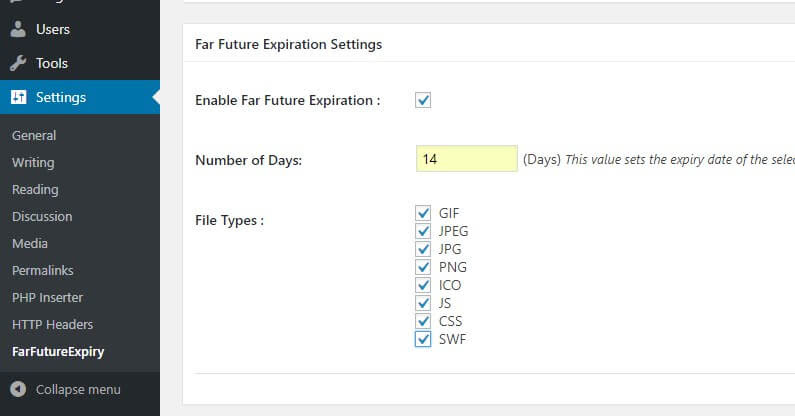
Task: Toggle the PNG file type checkbox
Action: click(x=423, y=267)
